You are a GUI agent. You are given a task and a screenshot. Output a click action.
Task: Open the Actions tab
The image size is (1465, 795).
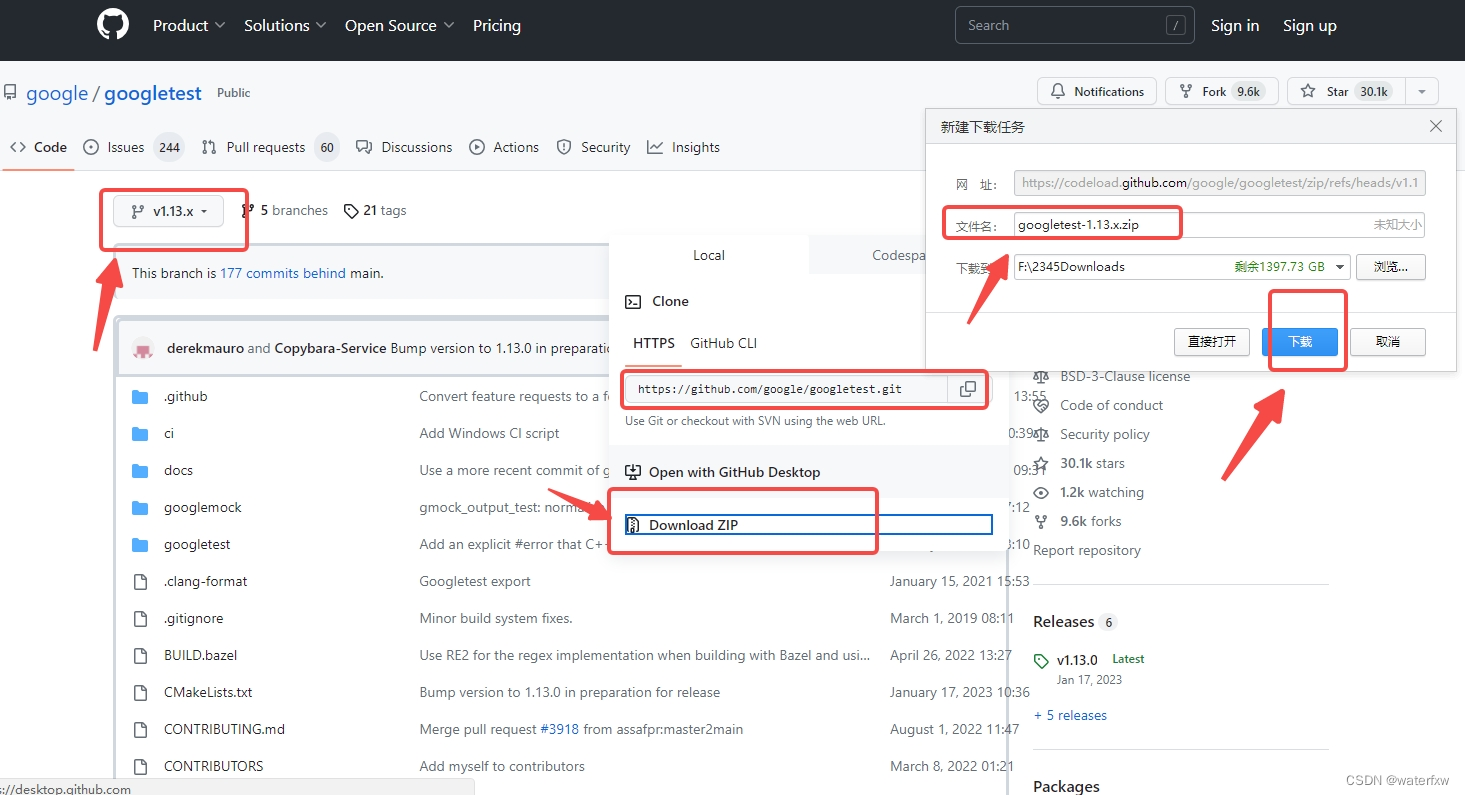(505, 147)
